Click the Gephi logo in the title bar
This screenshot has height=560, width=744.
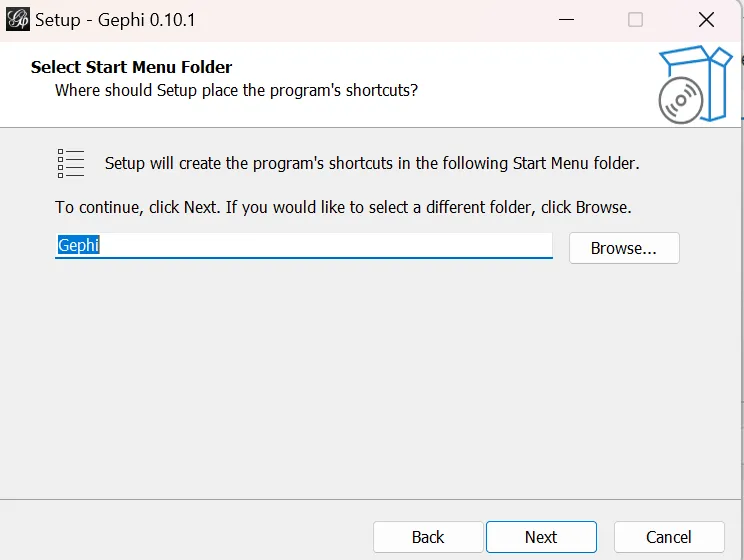(18, 19)
